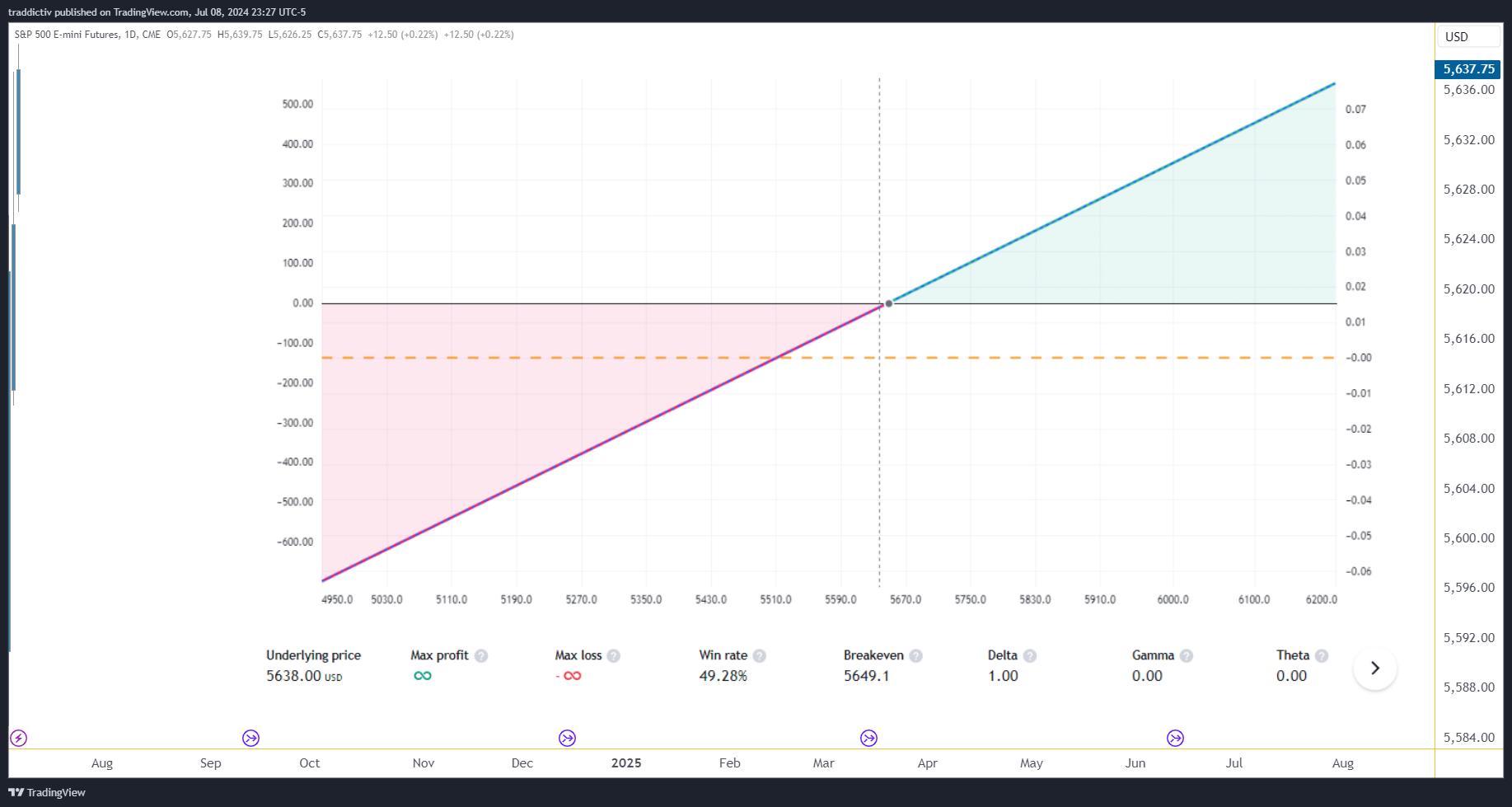The image size is (1512, 807).
Task: Click the 2025 label on time axis
Action: click(x=626, y=763)
